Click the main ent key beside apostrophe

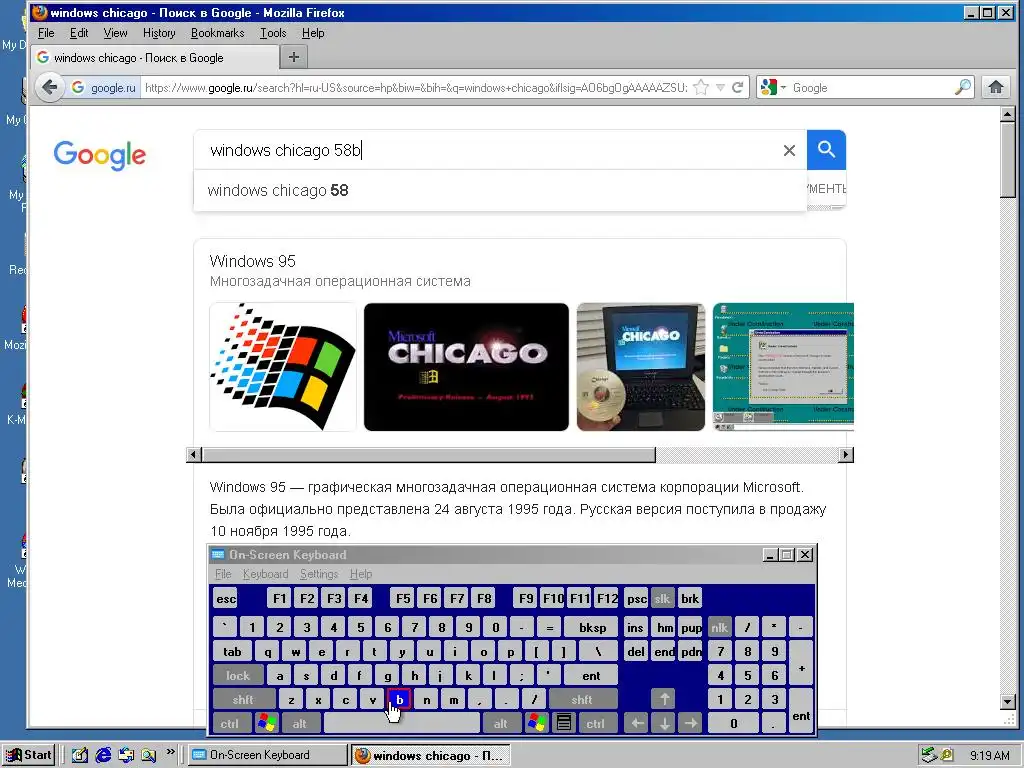(x=591, y=675)
